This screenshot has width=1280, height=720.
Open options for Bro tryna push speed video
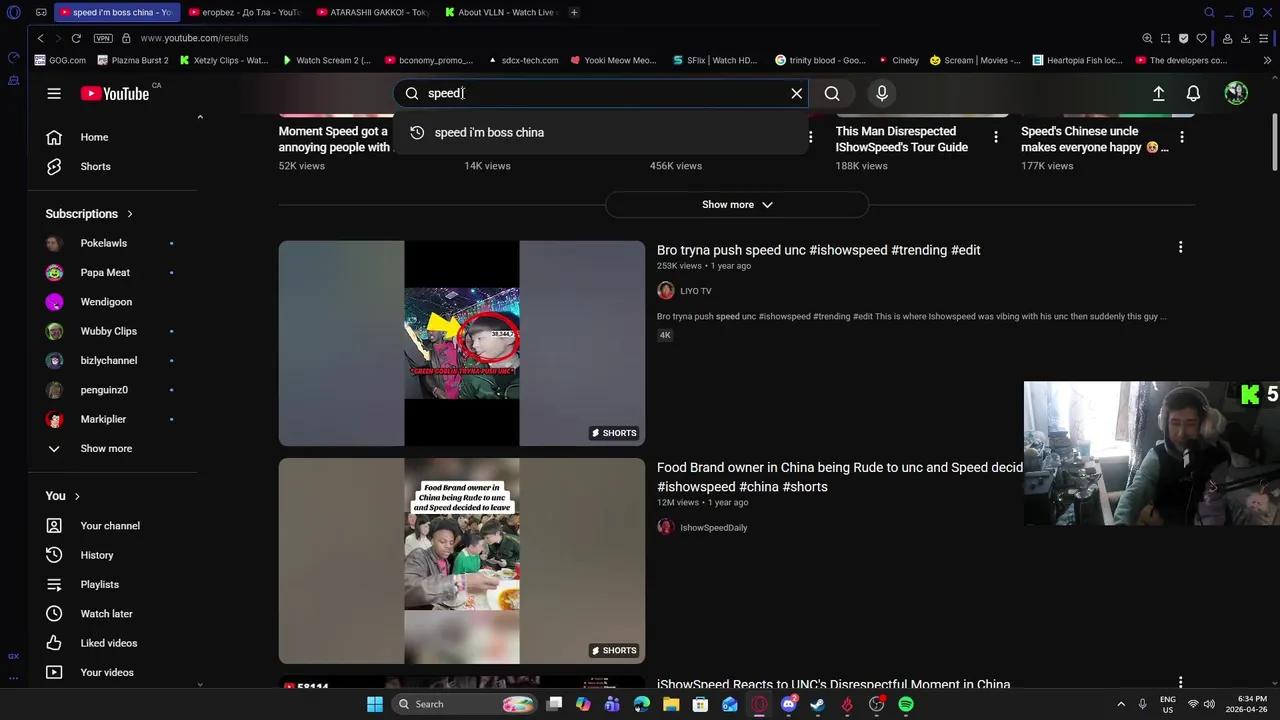pyautogui.click(x=1180, y=247)
